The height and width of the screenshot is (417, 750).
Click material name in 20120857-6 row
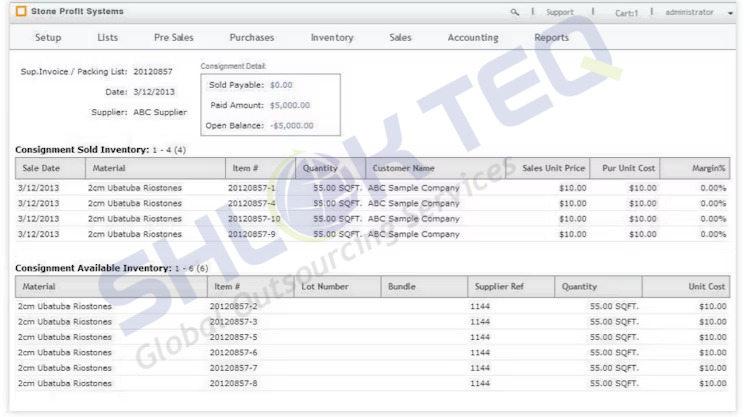(x=65, y=352)
